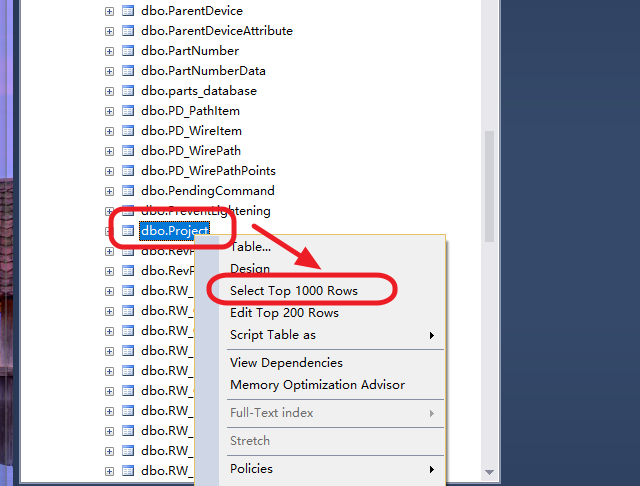The image size is (640, 486).
Task: Click the scrollbar down arrow
Action: point(489,472)
